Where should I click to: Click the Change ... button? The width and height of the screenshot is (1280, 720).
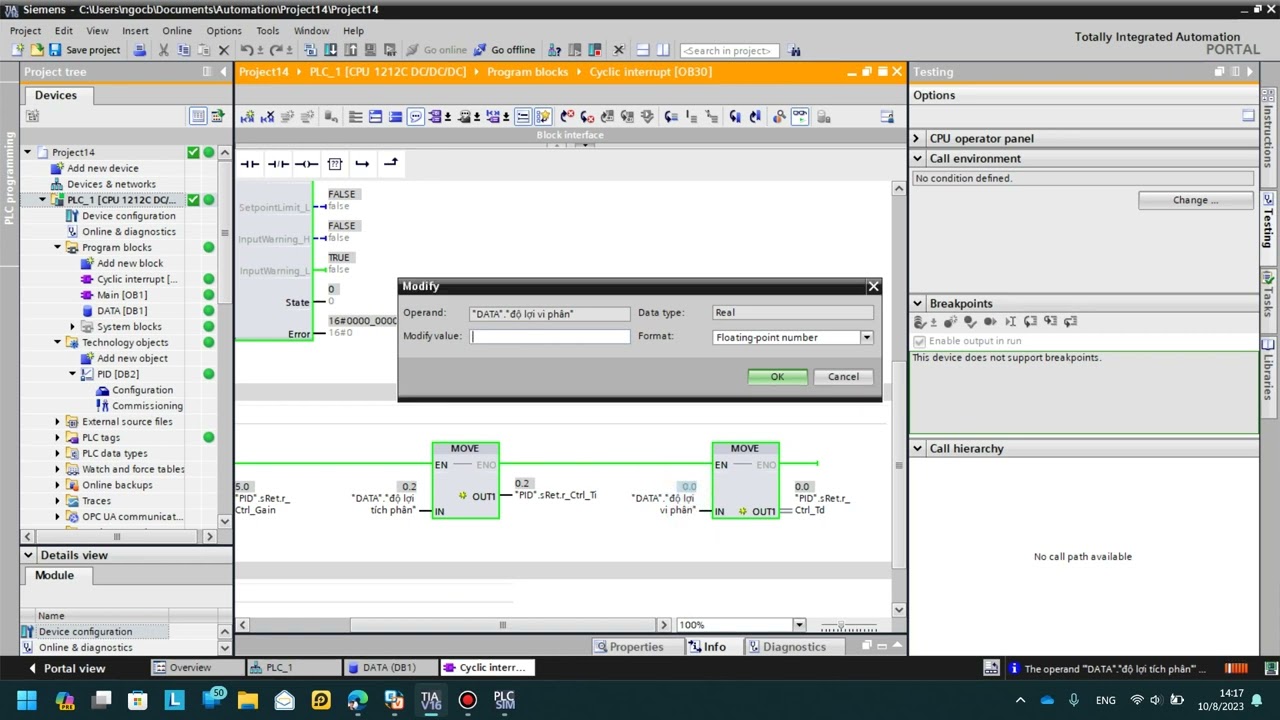pos(1195,200)
